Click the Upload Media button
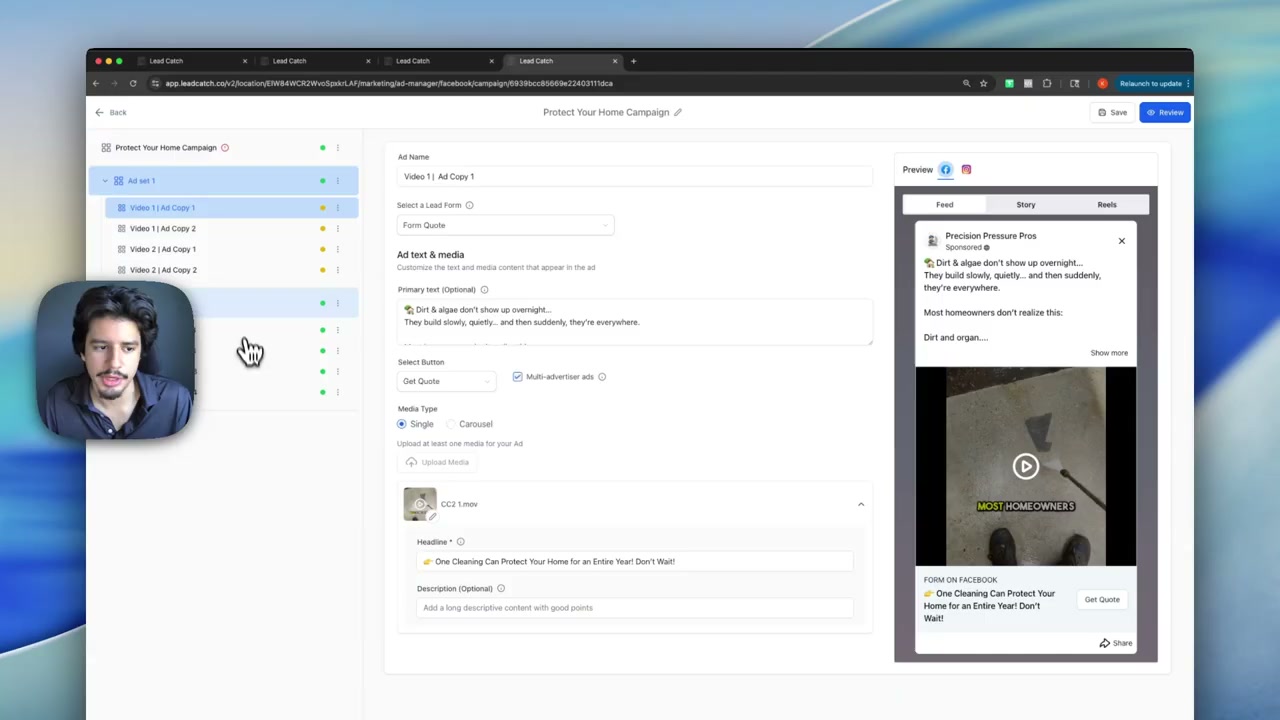 click(437, 462)
